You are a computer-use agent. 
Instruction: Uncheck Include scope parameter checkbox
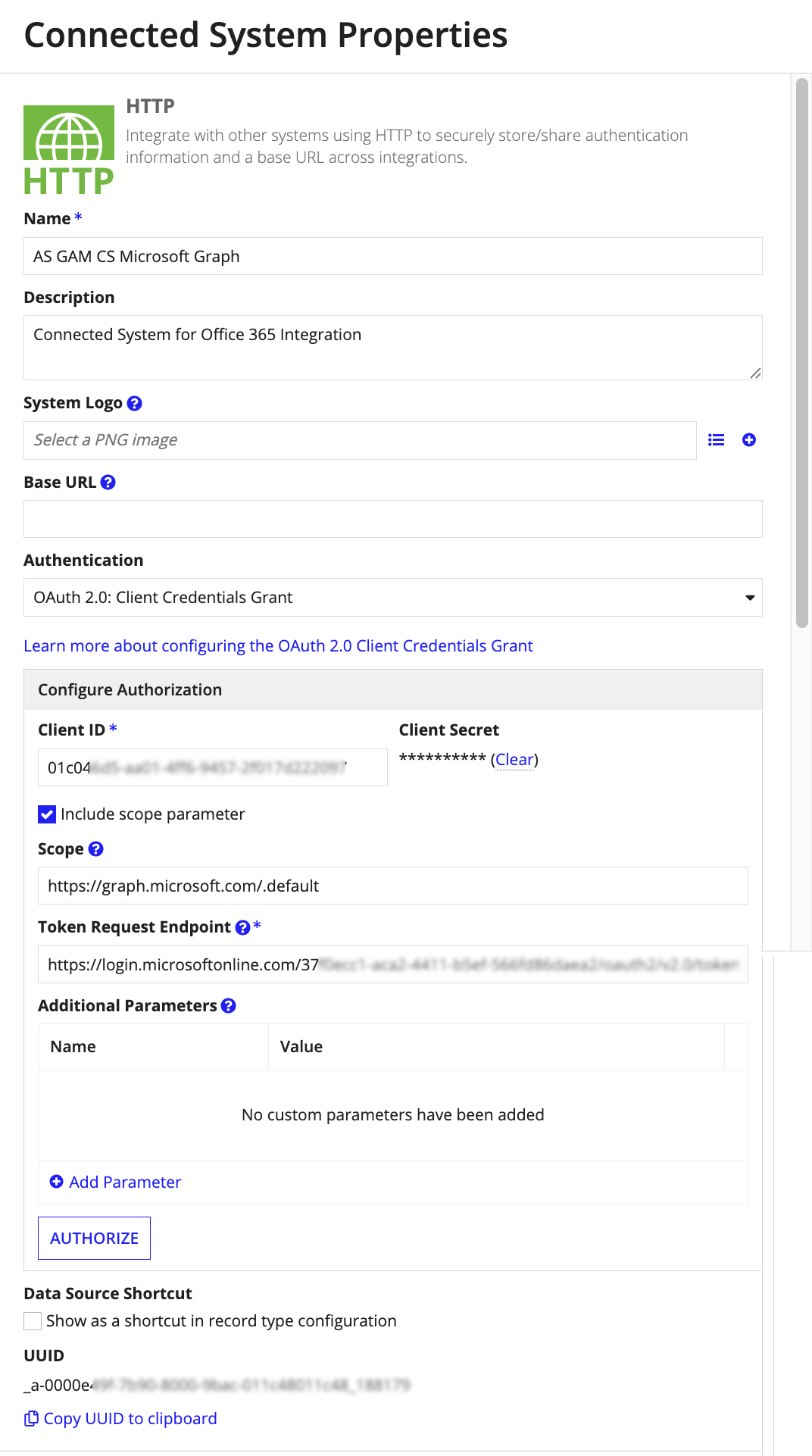coord(47,814)
